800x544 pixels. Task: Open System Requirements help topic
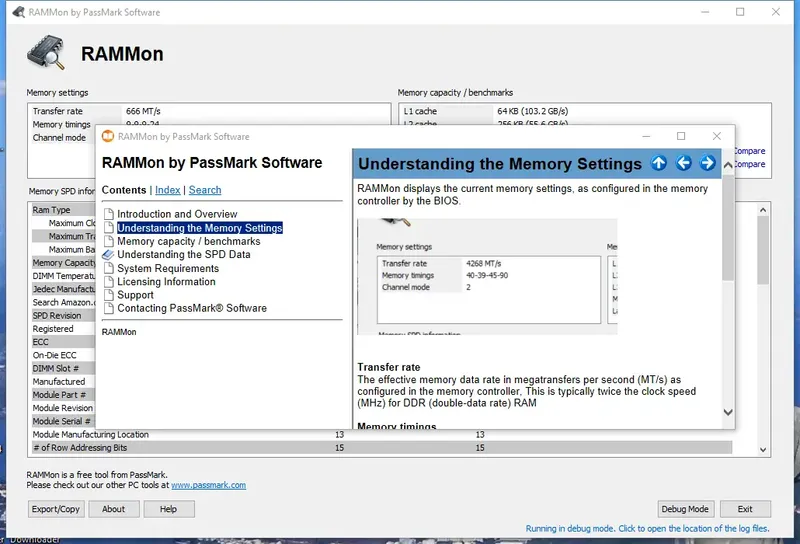coord(168,268)
